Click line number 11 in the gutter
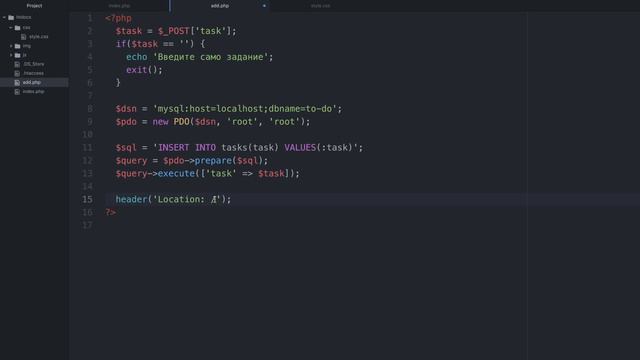The width and height of the screenshot is (640, 360). point(87,148)
